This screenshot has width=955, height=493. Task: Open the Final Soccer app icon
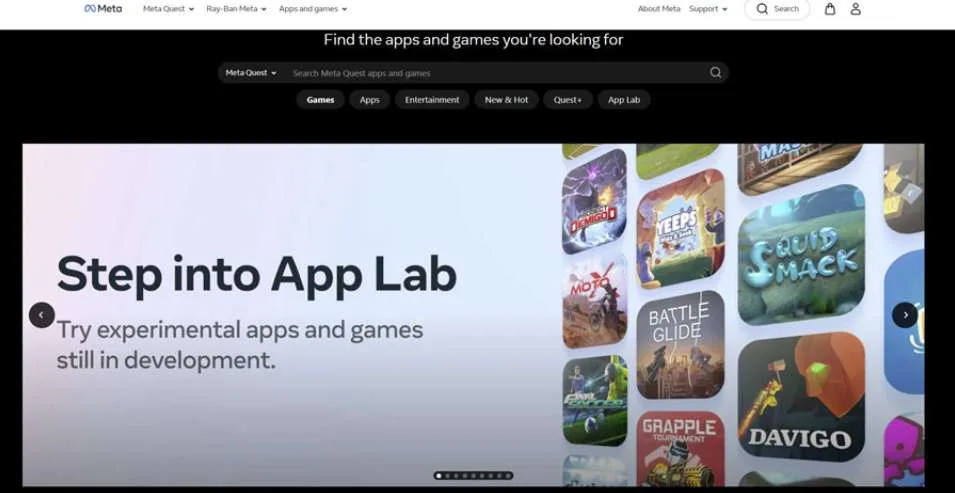tap(595, 400)
